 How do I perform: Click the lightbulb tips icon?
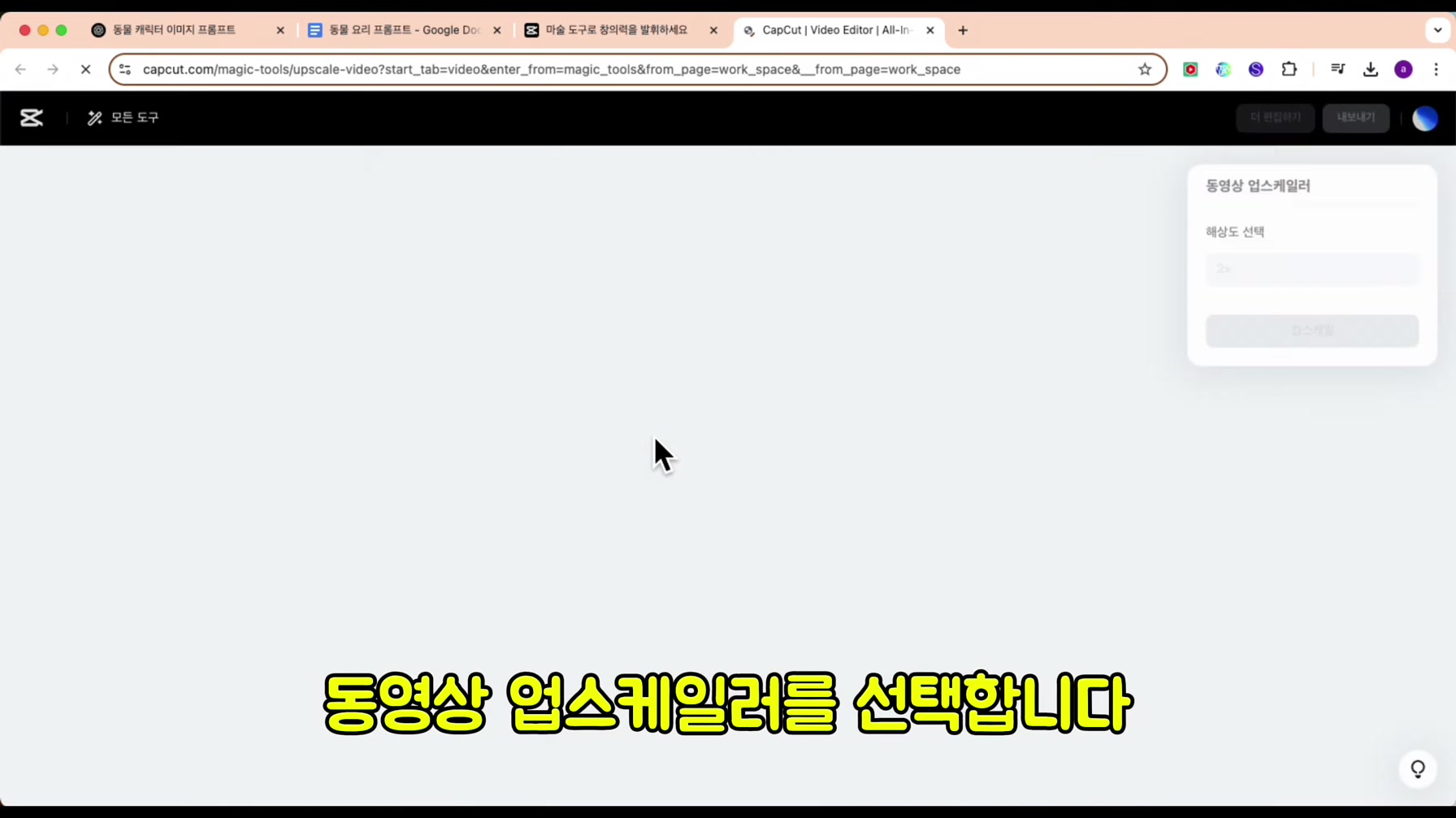[x=1418, y=768]
